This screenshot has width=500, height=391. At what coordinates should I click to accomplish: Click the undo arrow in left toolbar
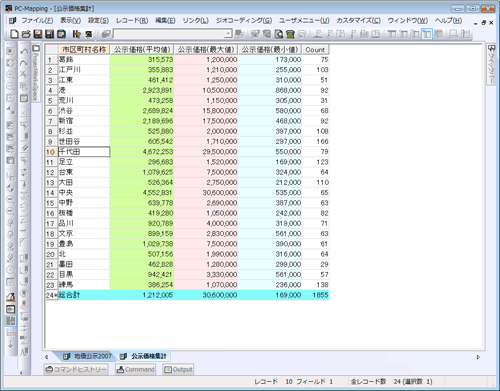click(x=24, y=52)
